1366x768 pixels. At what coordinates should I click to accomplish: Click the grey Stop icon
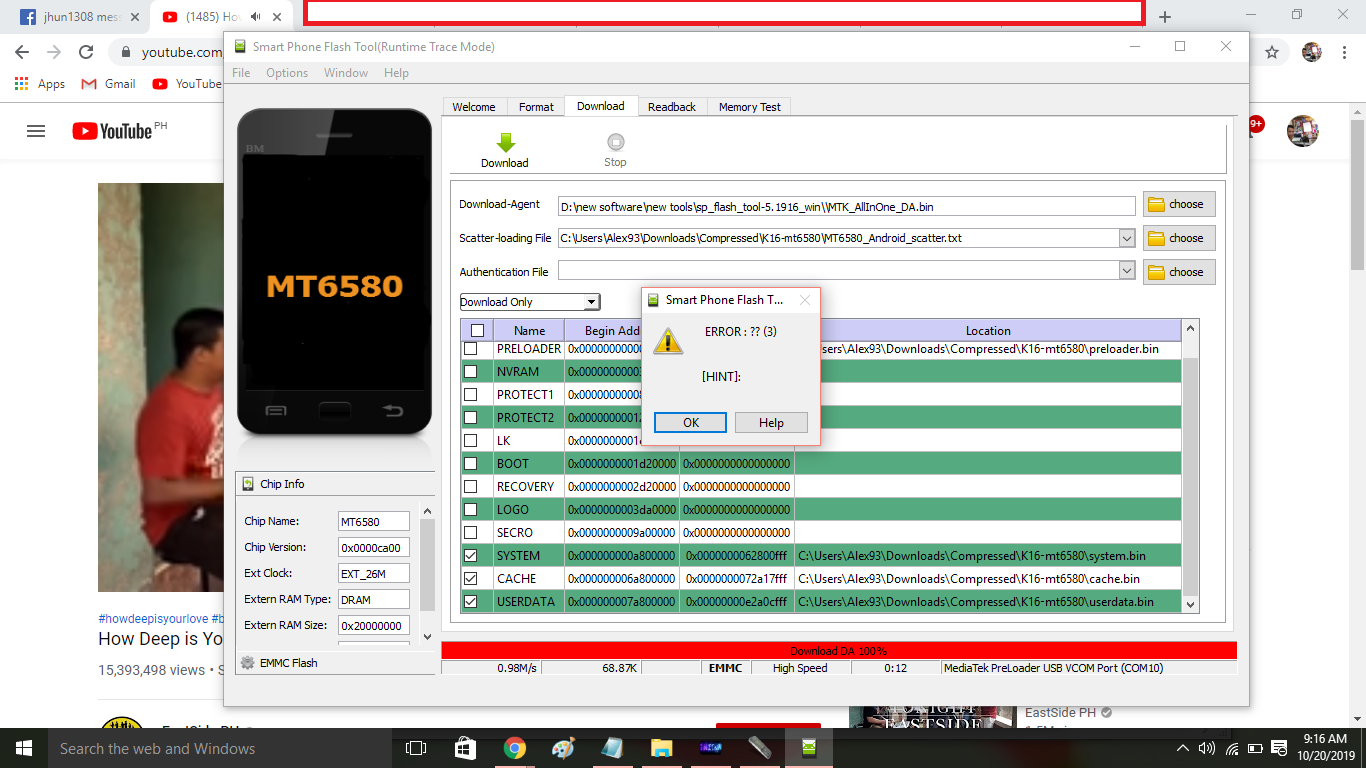tap(616, 143)
